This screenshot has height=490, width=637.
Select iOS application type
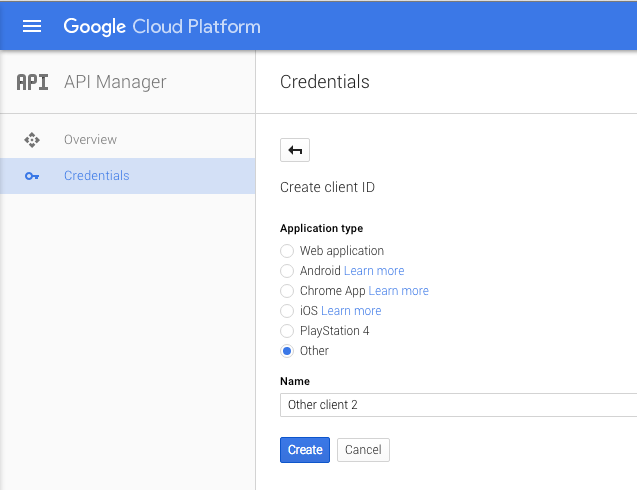pos(287,311)
